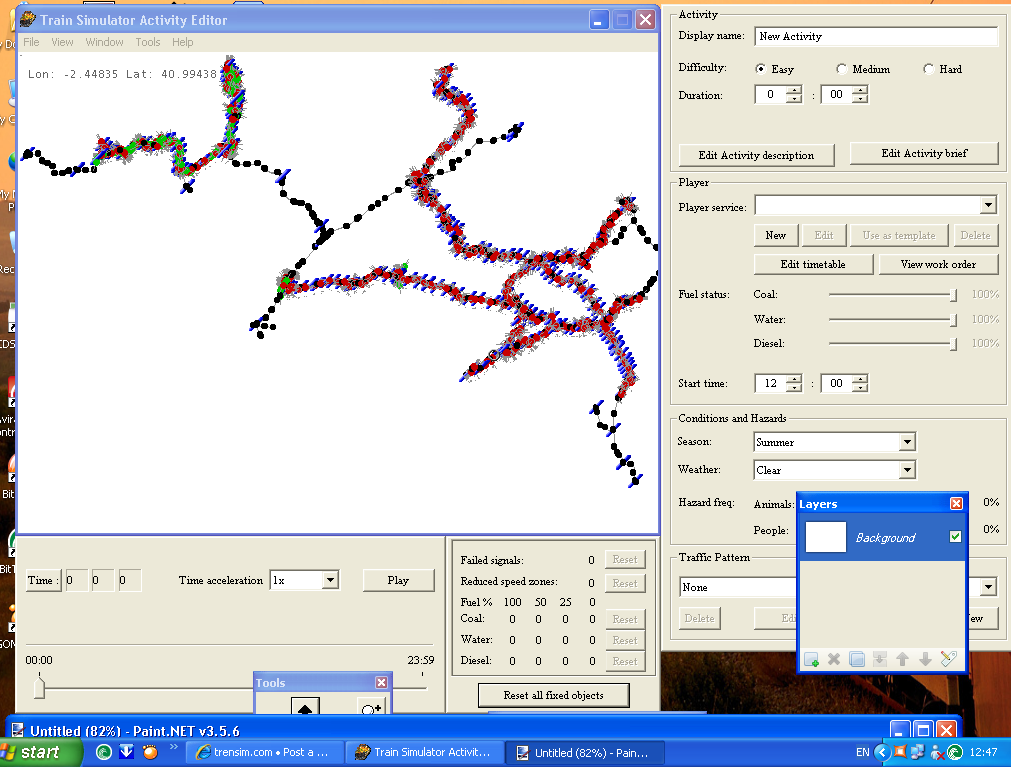Select Medium difficulty radio button
Screen dimensions: 1024x768
click(842, 70)
